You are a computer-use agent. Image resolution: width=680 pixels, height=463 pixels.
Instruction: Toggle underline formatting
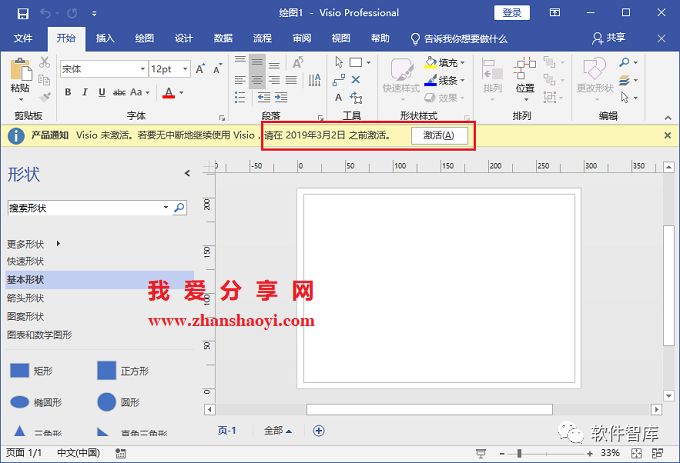tap(102, 92)
